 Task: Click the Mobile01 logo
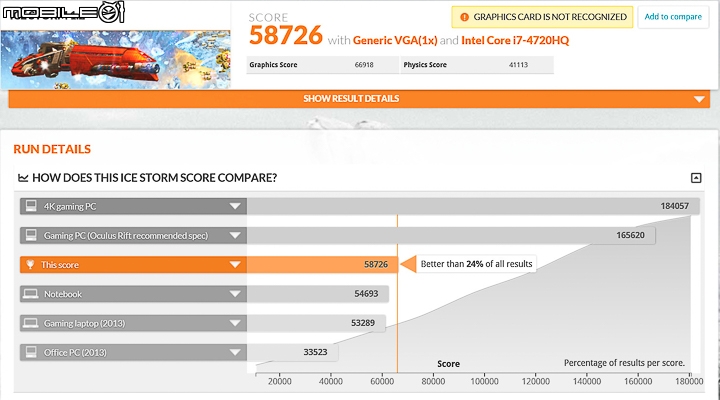click(x=63, y=12)
